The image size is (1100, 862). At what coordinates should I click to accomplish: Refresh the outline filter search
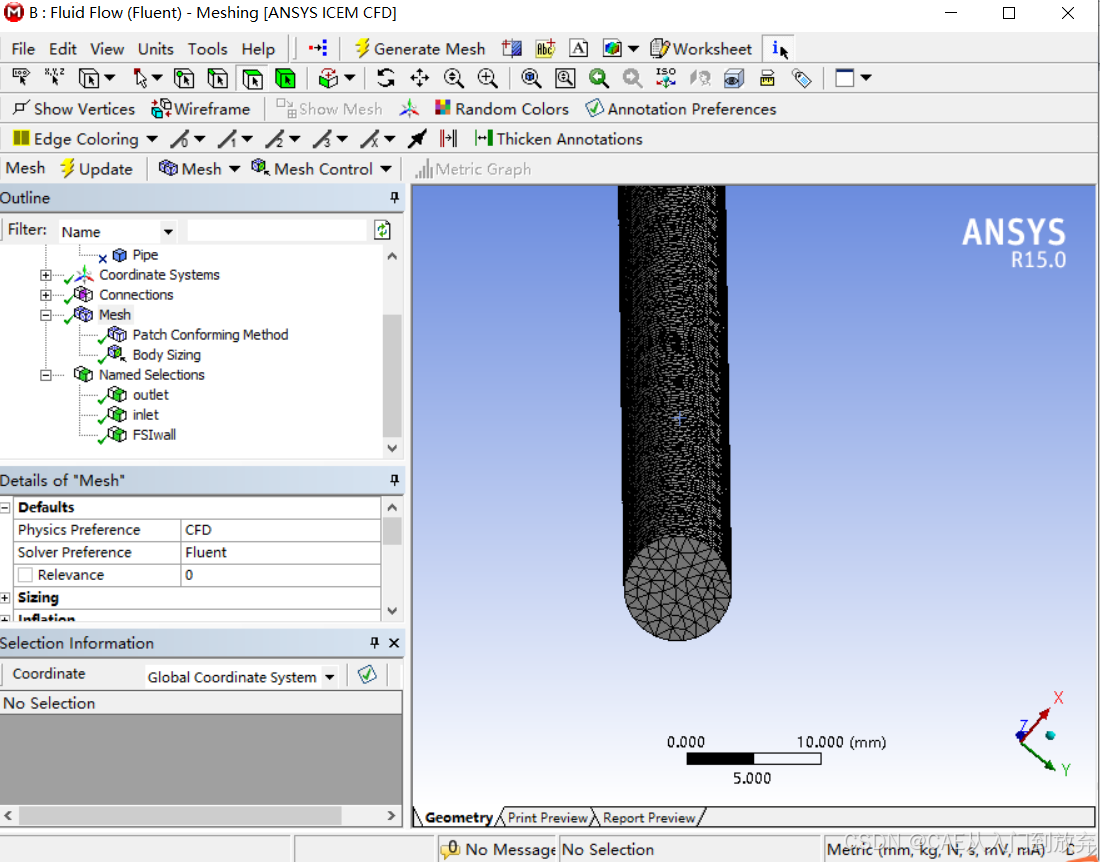pyautogui.click(x=382, y=230)
